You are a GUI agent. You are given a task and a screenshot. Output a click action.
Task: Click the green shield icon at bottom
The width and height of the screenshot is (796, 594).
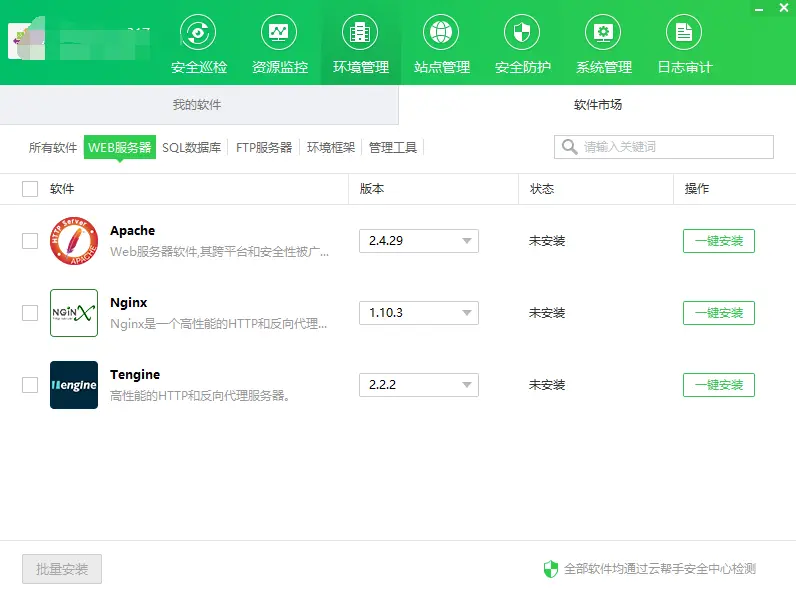tap(551, 569)
